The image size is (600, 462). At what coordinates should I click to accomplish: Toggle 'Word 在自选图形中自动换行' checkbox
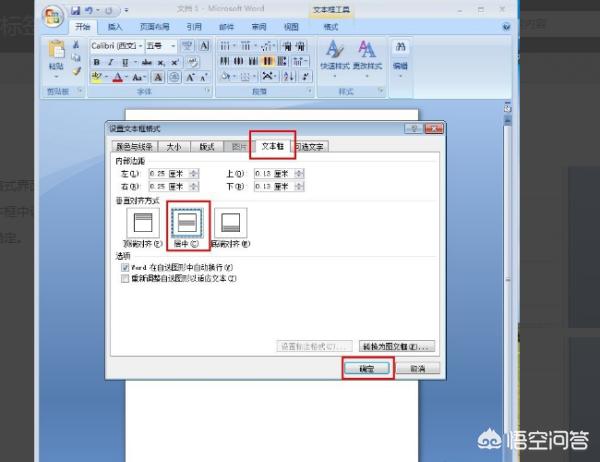124,268
